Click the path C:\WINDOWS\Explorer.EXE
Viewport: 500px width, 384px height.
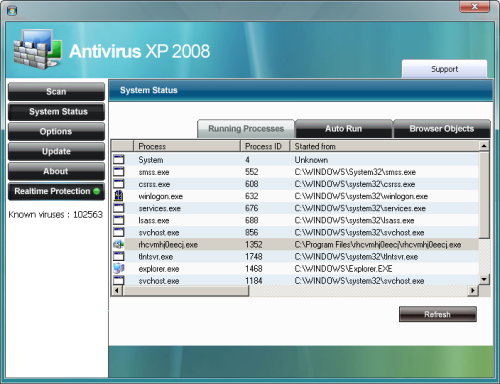(x=343, y=269)
